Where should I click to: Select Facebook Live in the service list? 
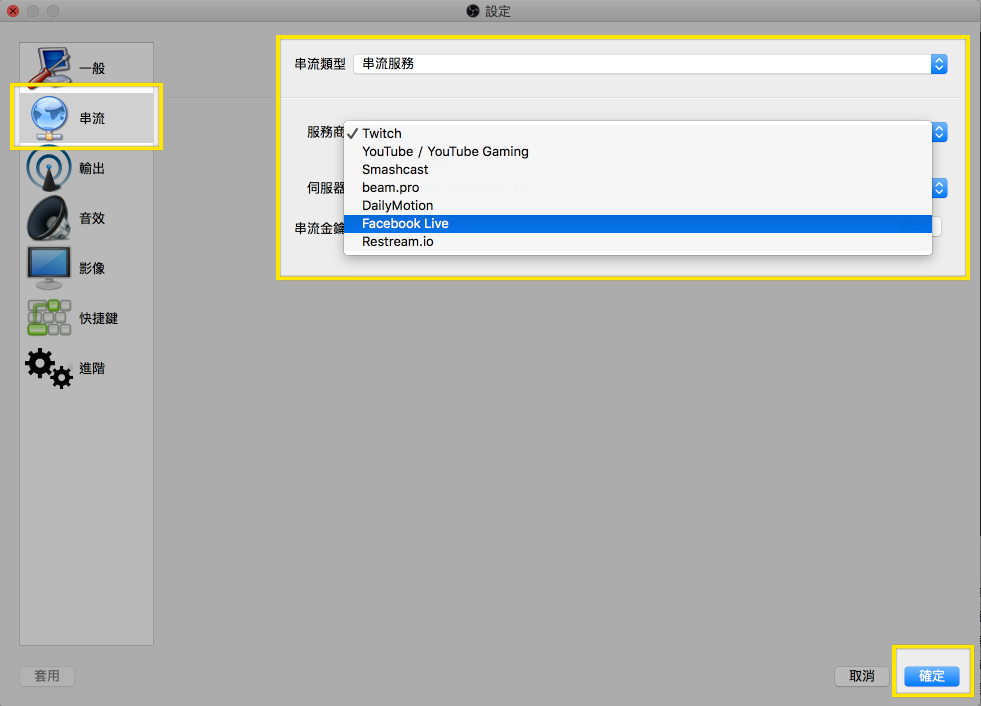point(638,223)
